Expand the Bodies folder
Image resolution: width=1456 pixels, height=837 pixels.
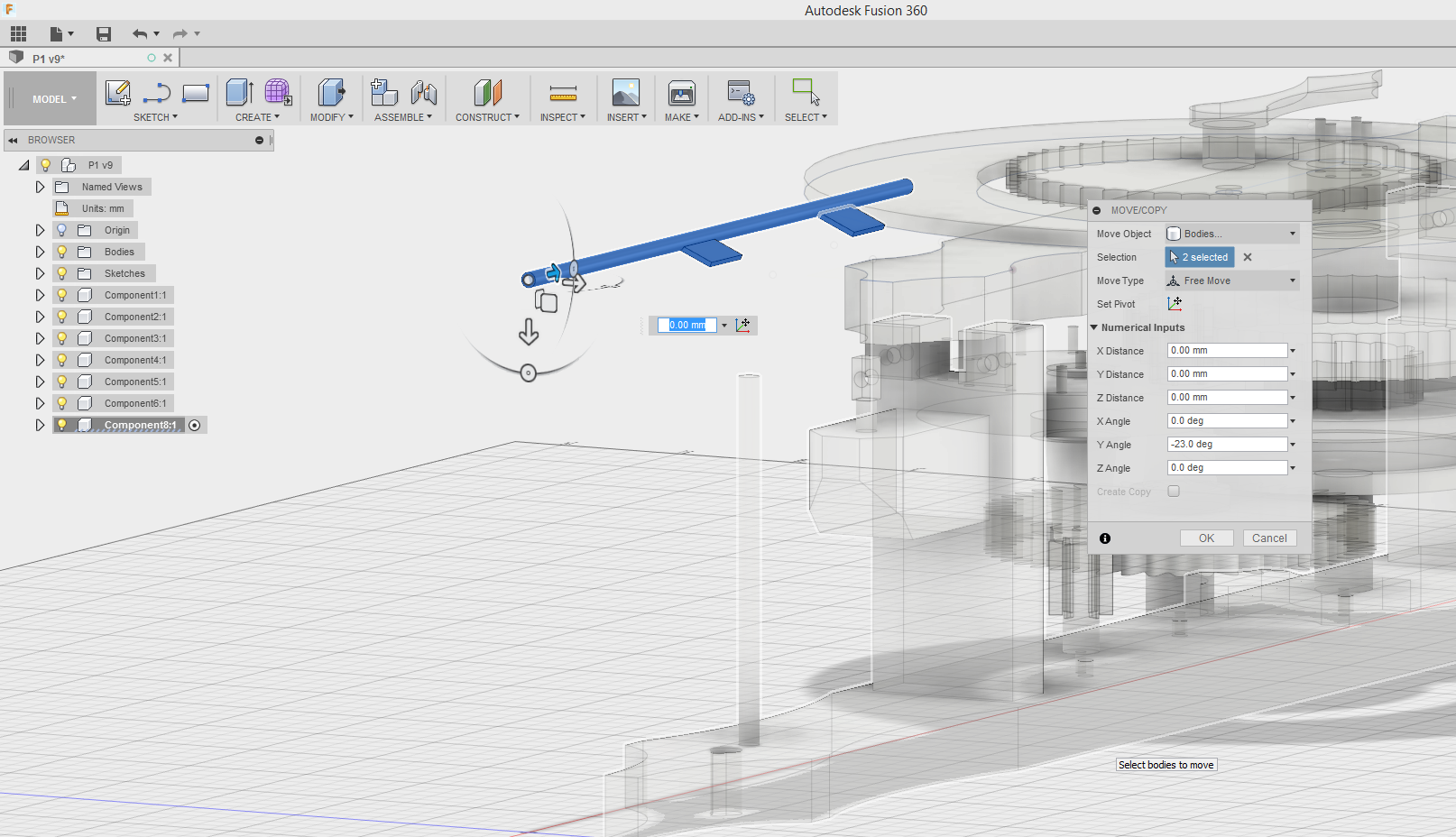pyautogui.click(x=40, y=252)
